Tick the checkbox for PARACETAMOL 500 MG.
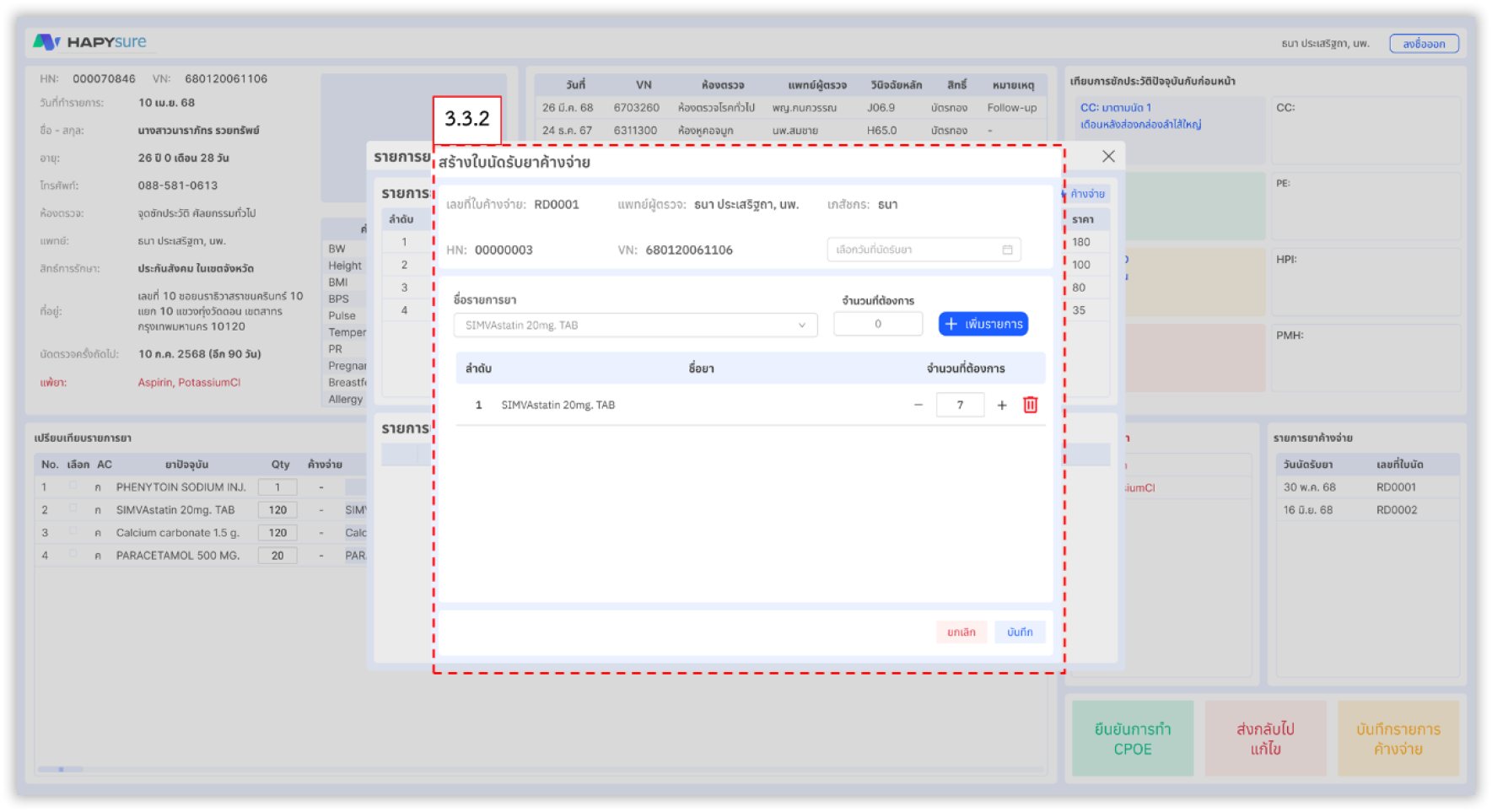Image resolution: width=1492 pixels, height=812 pixels. pos(73,554)
